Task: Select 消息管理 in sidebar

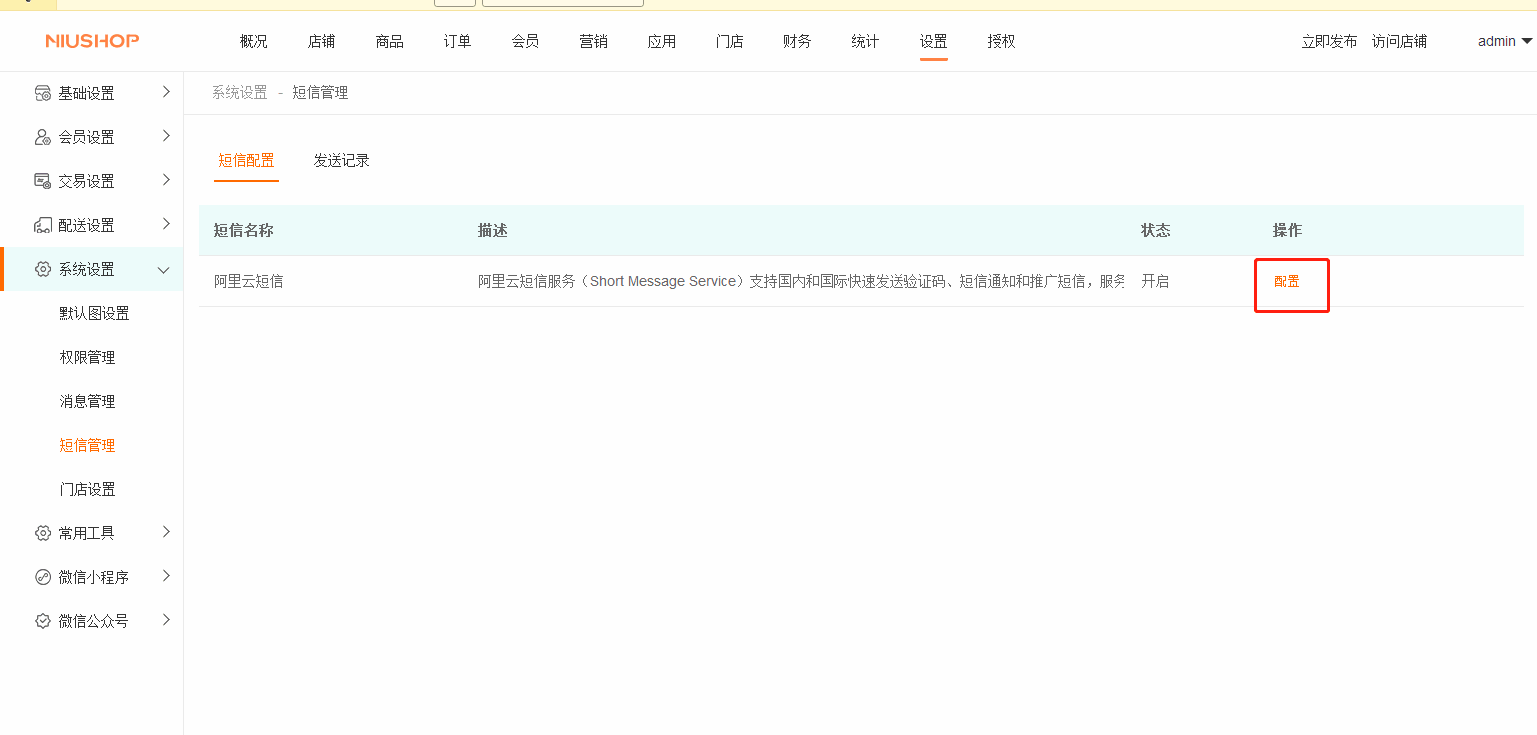Action: point(87,402)
